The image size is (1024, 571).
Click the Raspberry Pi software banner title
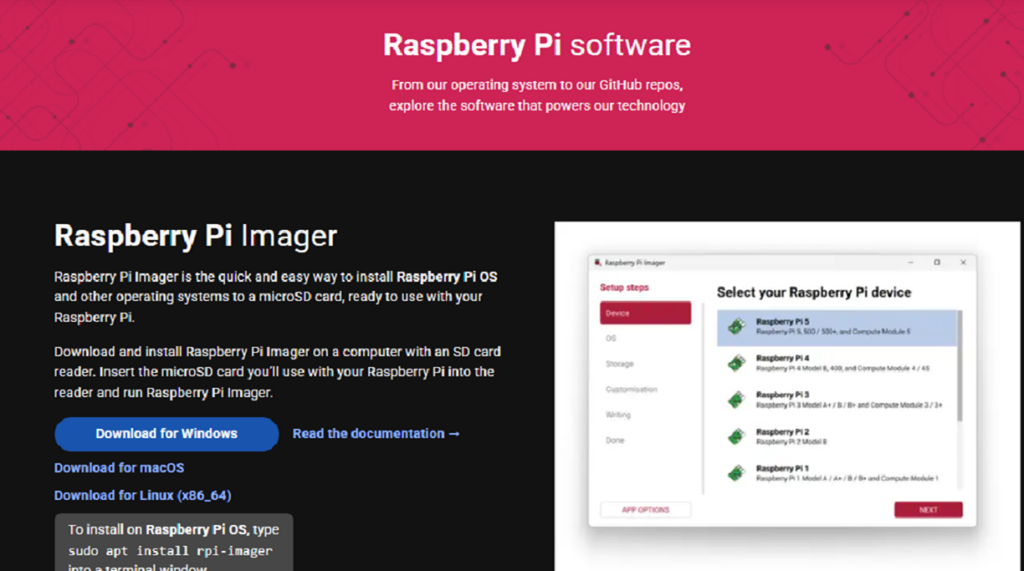click(x=537, y=45)
